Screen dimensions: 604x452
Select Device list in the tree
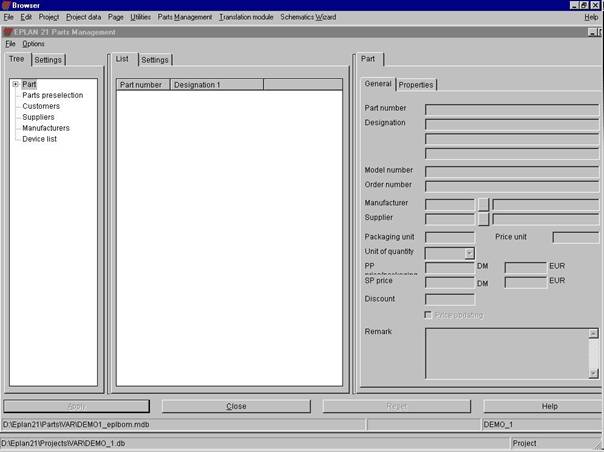click(39, 139)
